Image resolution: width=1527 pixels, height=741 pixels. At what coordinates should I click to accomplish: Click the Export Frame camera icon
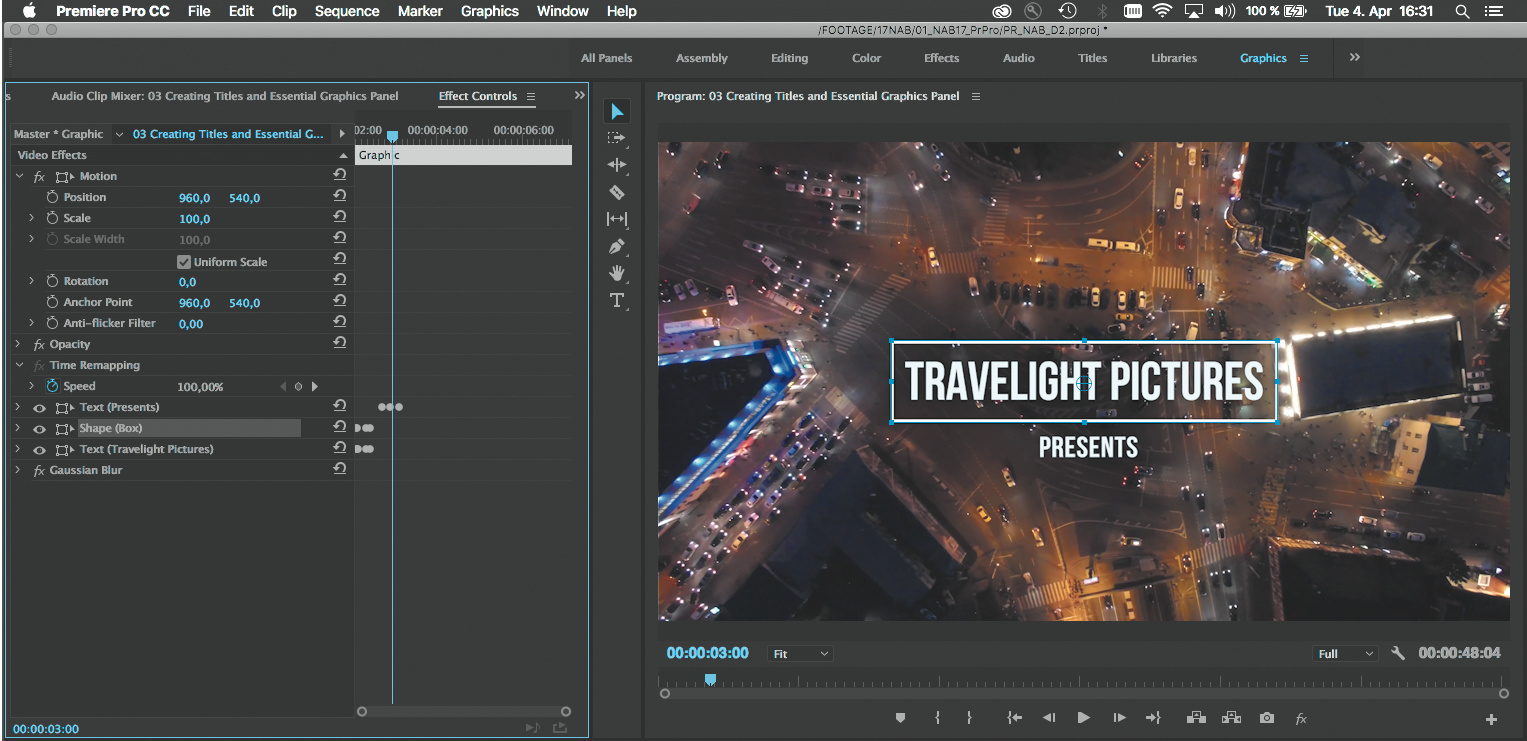(1267, 718)
